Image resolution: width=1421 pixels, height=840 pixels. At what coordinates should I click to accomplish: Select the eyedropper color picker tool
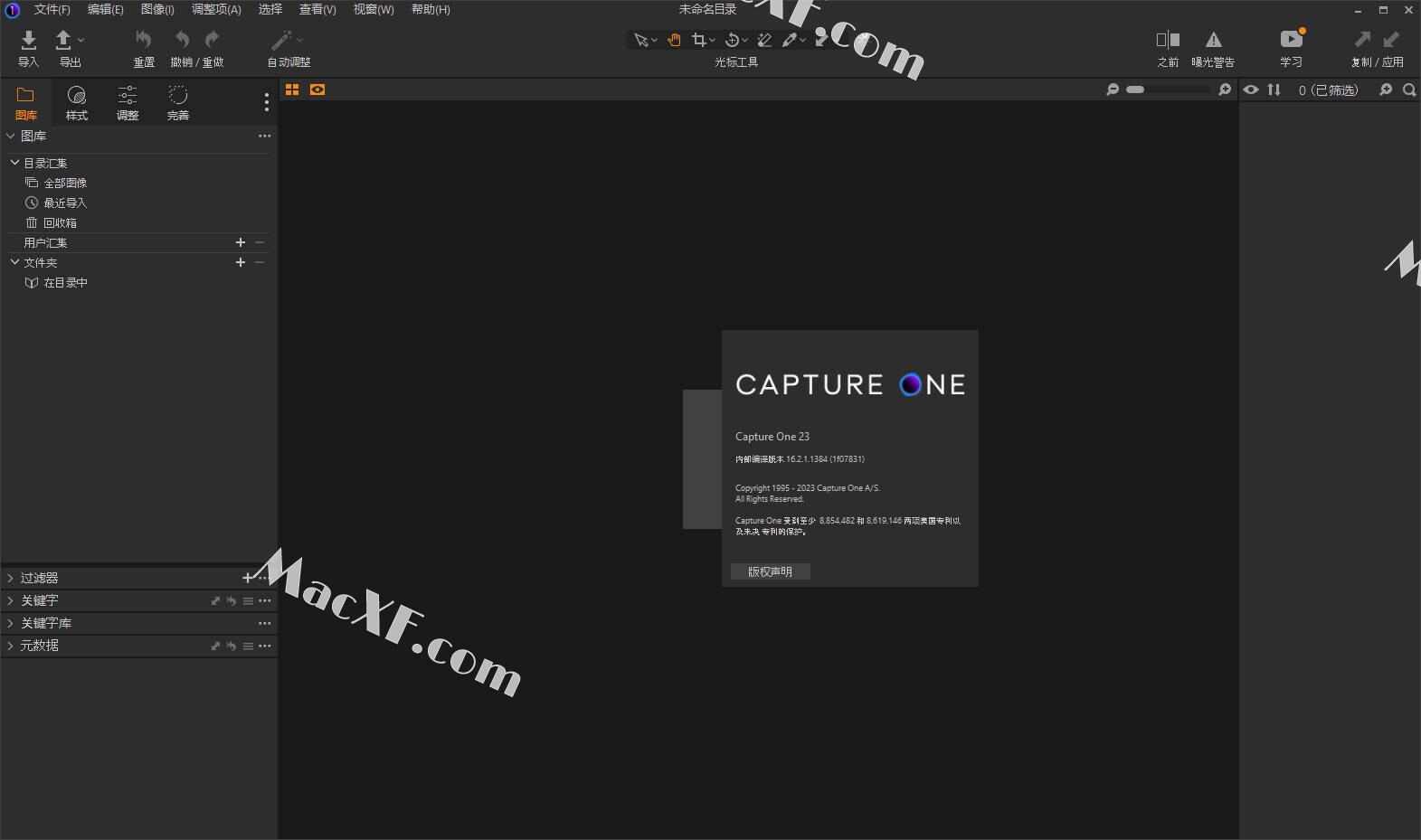tap(790, 40)
